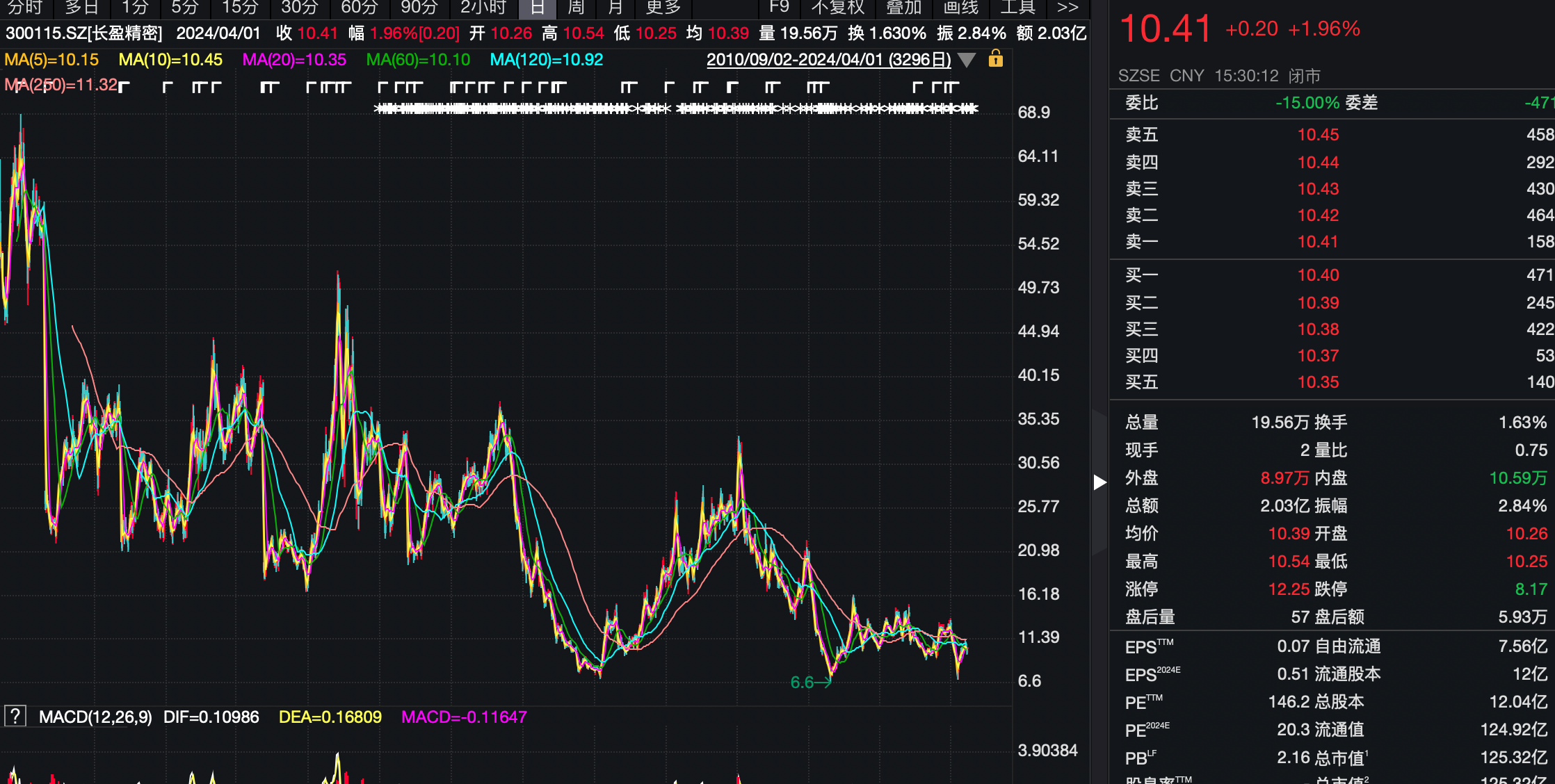Click the date range 2010/09/02-2024/04/01 link
Image resolution: width=1555 pixels, height=784 pixels.
pos(829,60)
